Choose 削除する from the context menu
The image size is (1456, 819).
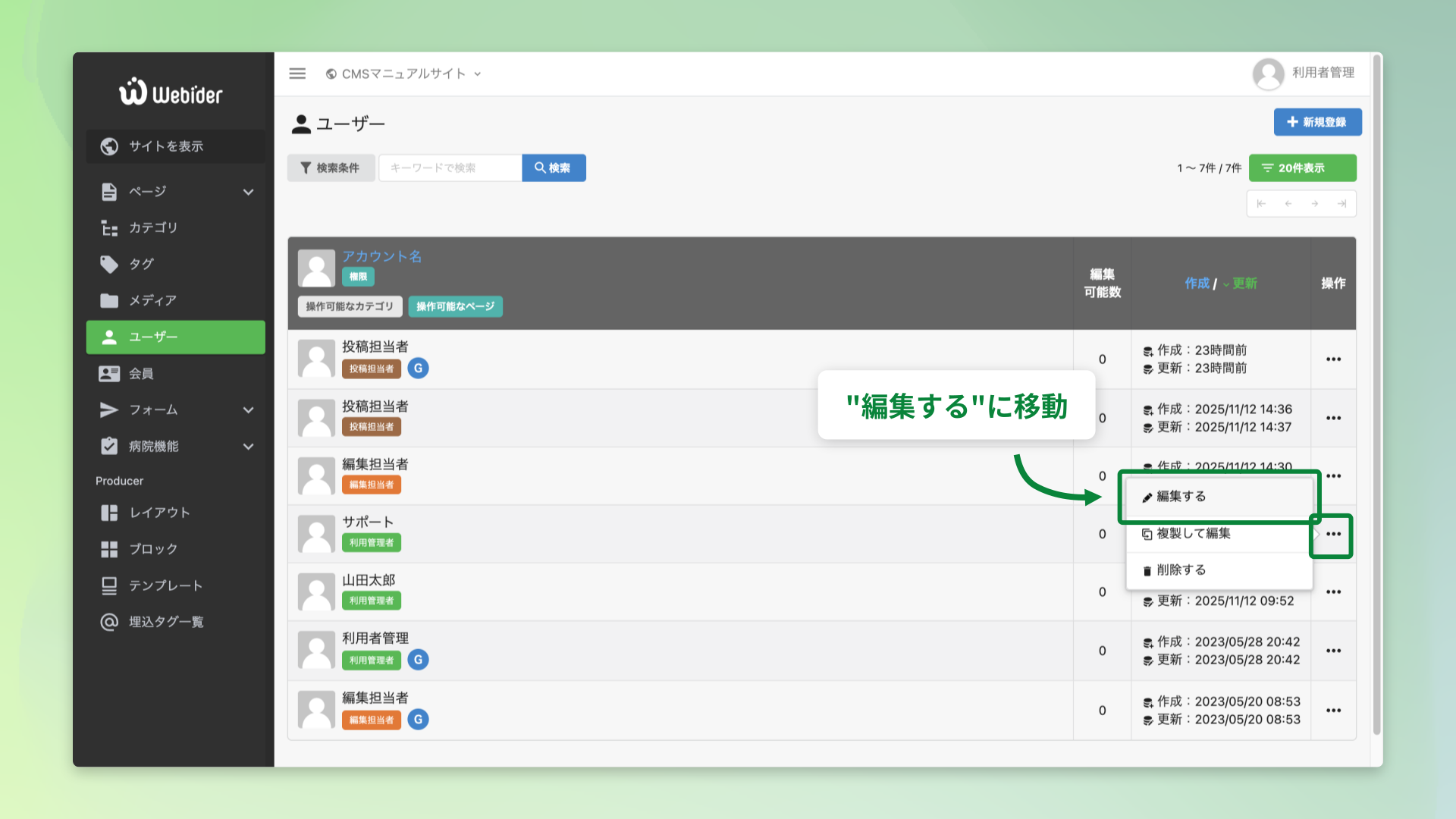tap(1219, 570)
